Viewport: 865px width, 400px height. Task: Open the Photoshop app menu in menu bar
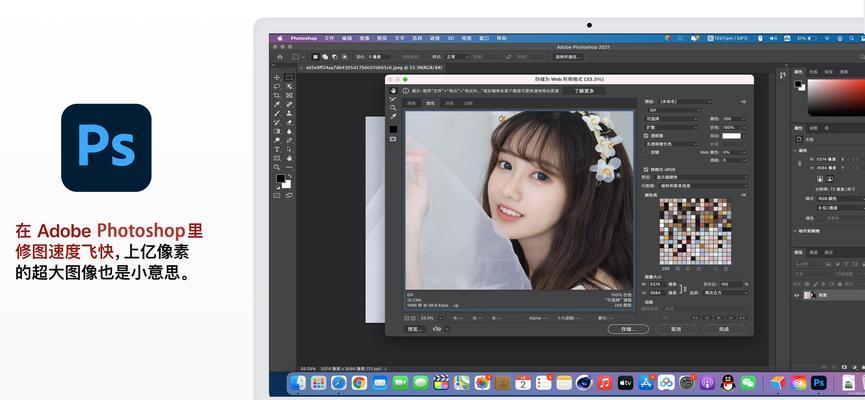click(304, 38)
